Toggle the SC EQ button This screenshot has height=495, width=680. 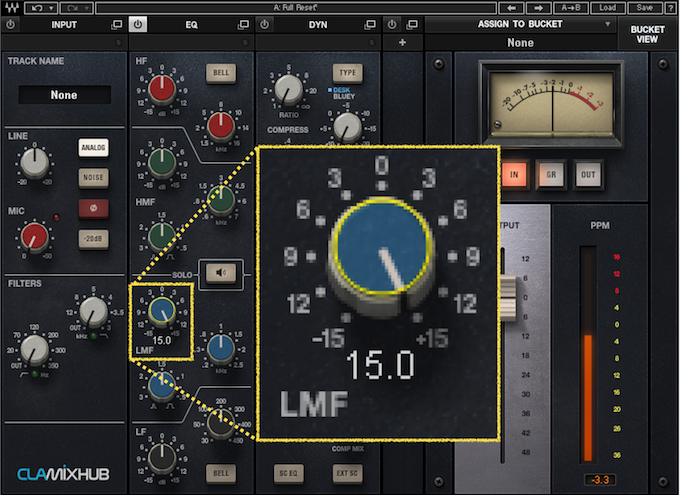(x=288, y=473)
